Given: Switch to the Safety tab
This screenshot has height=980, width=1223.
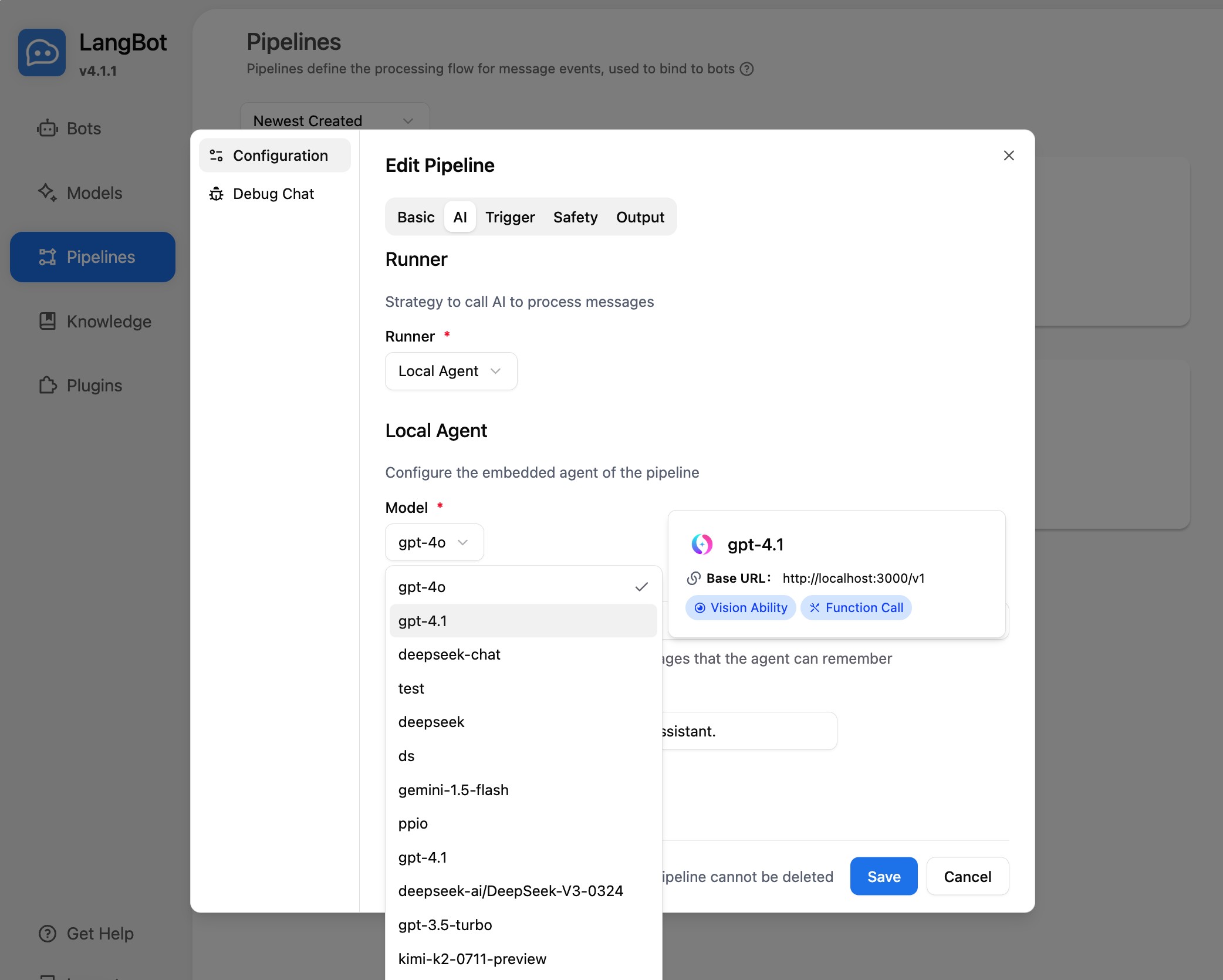Looking at the screenshot, I should pos(575,217).
